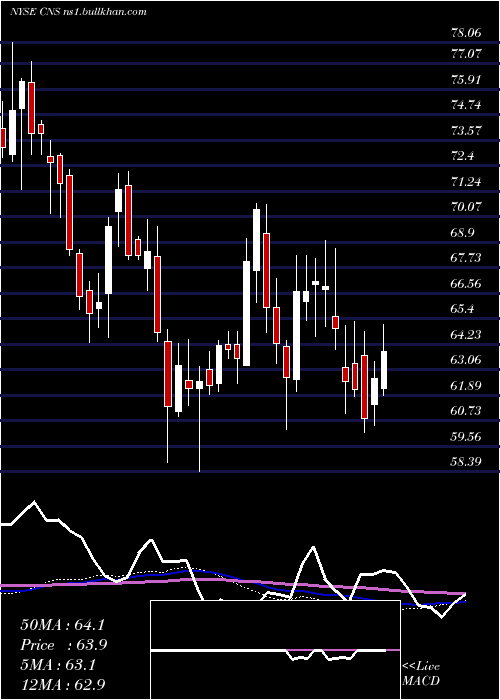Image resolution: width=500 pixels, height=700 pixels.
Task: Click the 66.56 price axis label
Action: click(467, 283)
